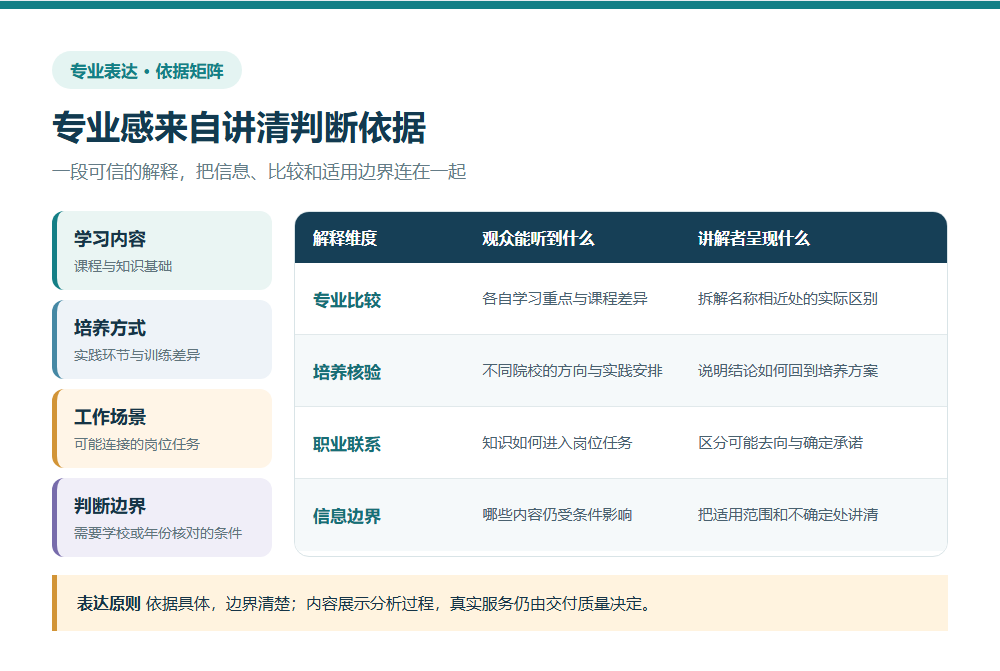Click cell 拆解名称相近处的实际区别
This screenshot has height=671, width=1000.
point(788,299)
